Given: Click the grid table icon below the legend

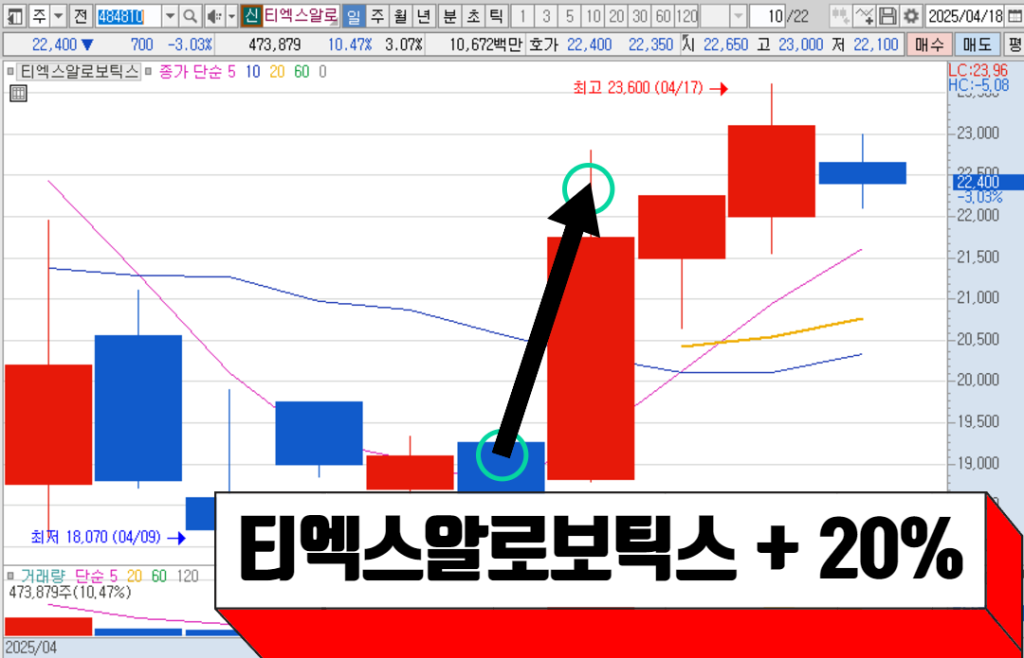Looking at the screenshot, I should 18,93.
